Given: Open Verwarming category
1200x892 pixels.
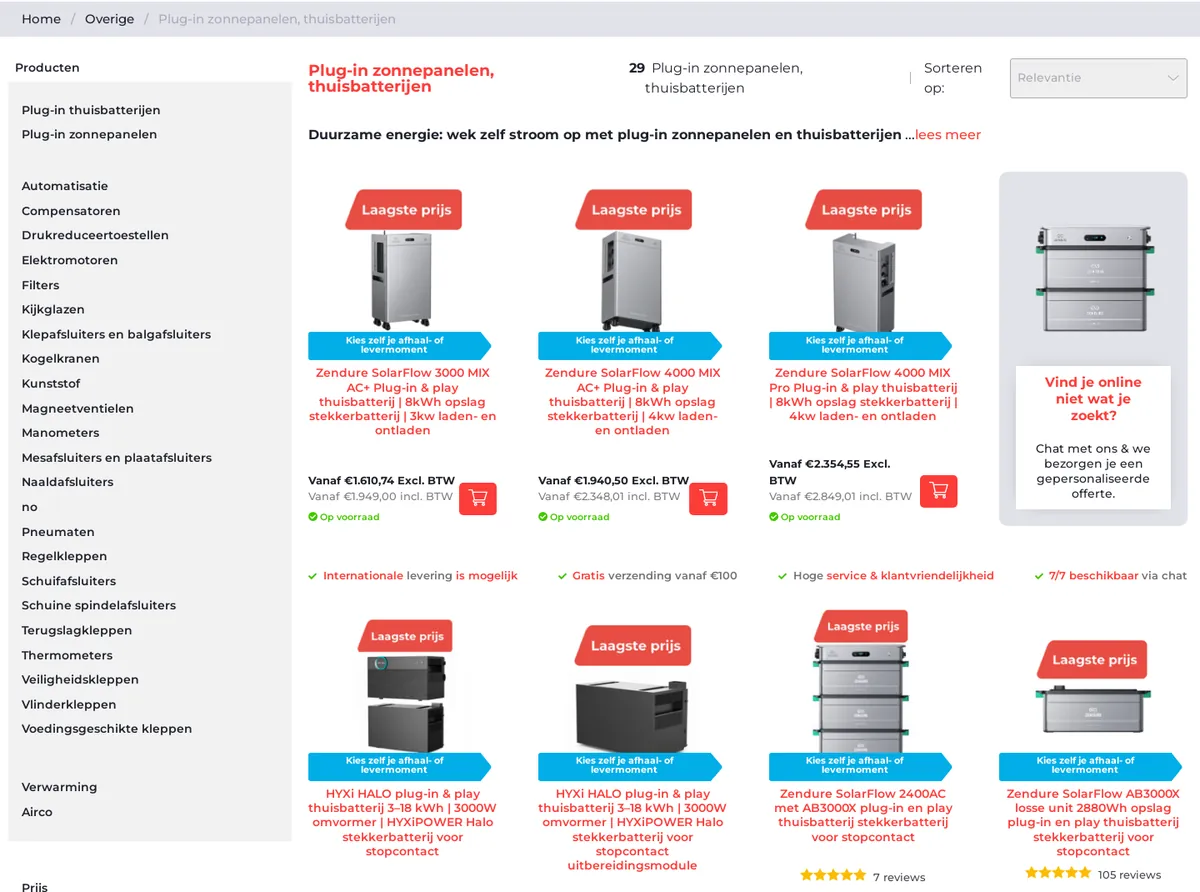Looking at the screenshot, I should click(x=59, y=787).
